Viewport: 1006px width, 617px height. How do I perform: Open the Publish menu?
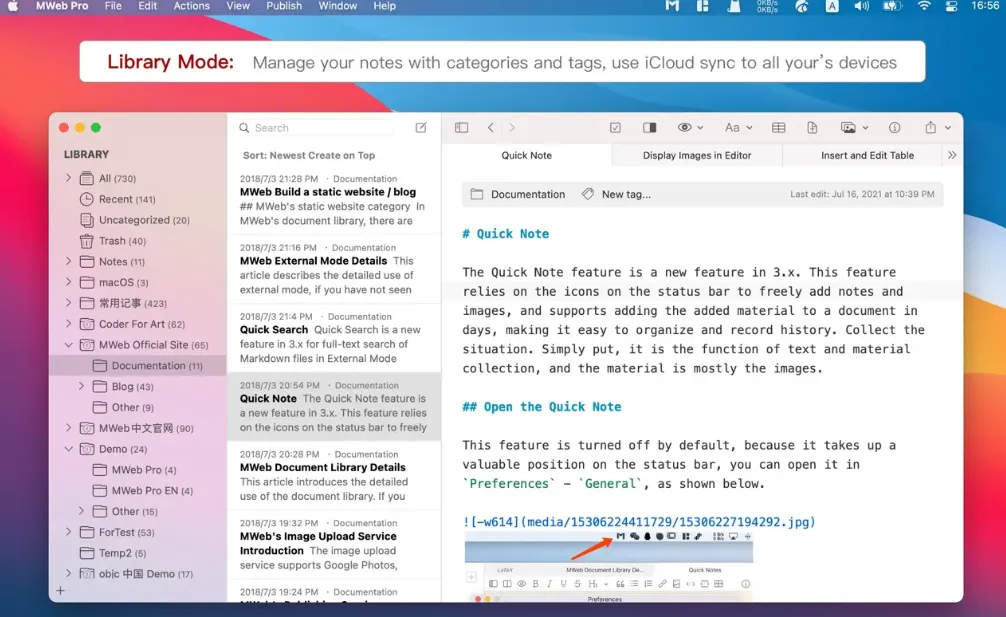pos(284,6)
